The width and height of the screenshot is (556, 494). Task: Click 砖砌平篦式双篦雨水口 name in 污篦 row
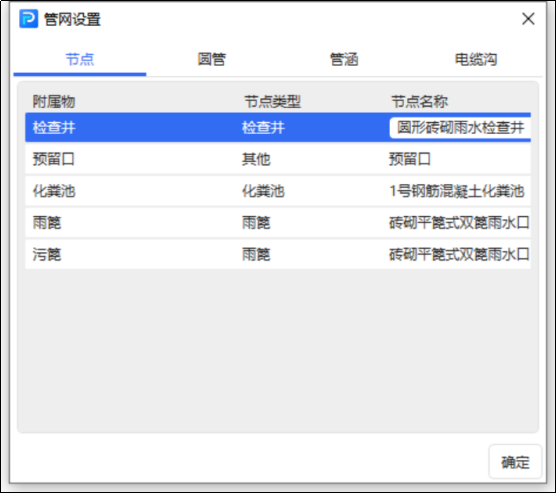pos(459,254)
